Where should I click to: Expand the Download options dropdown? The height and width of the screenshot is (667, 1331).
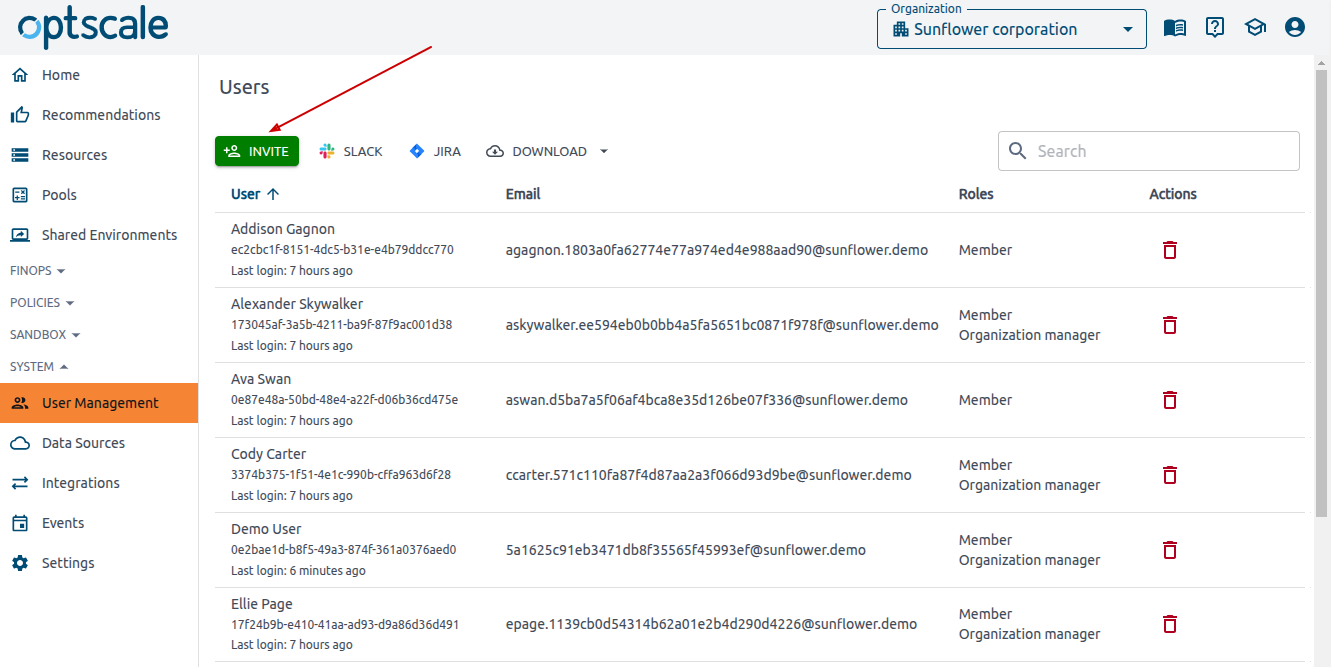(603, 152)
